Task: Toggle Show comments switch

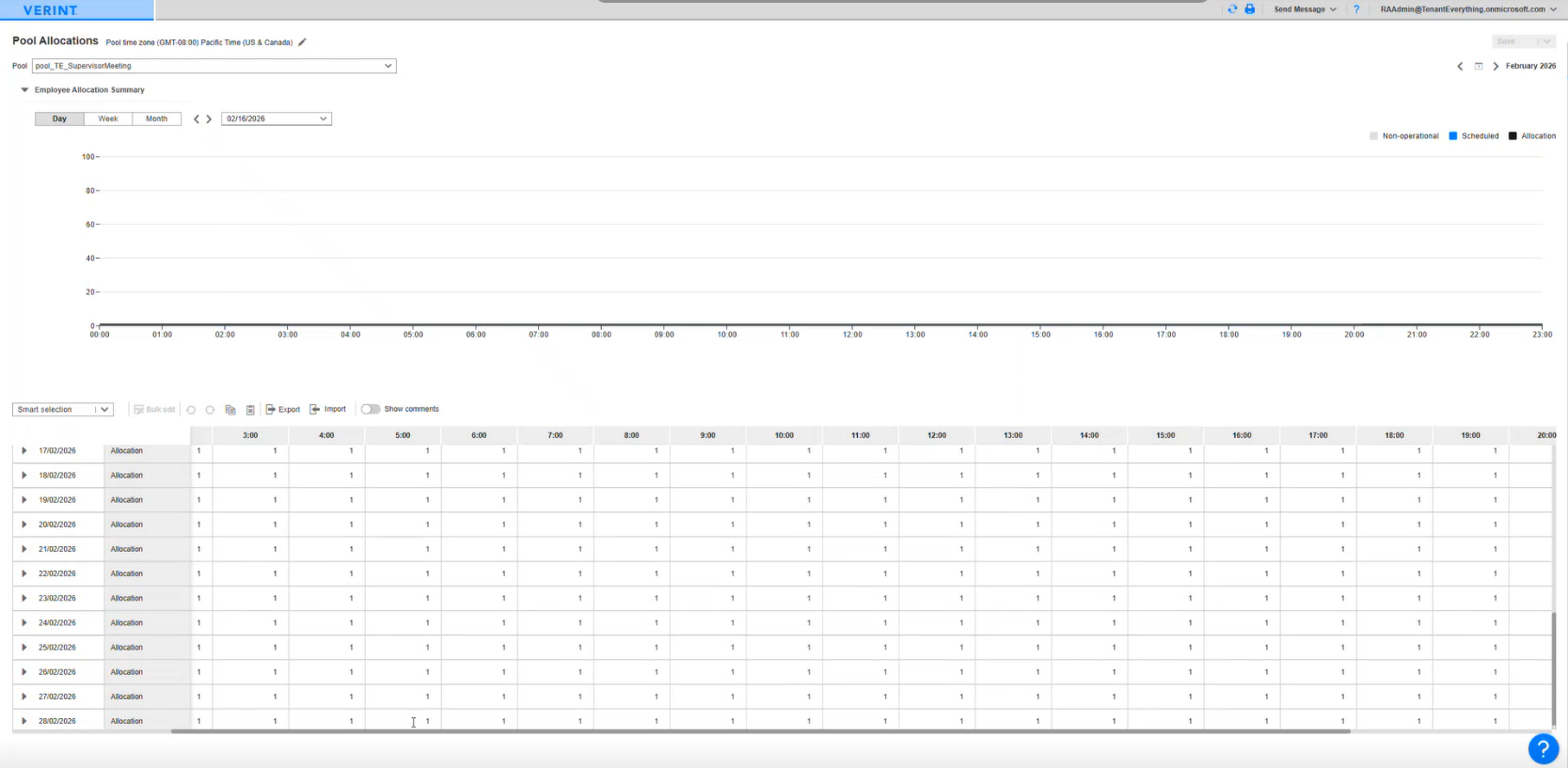Action: [371, 409]
